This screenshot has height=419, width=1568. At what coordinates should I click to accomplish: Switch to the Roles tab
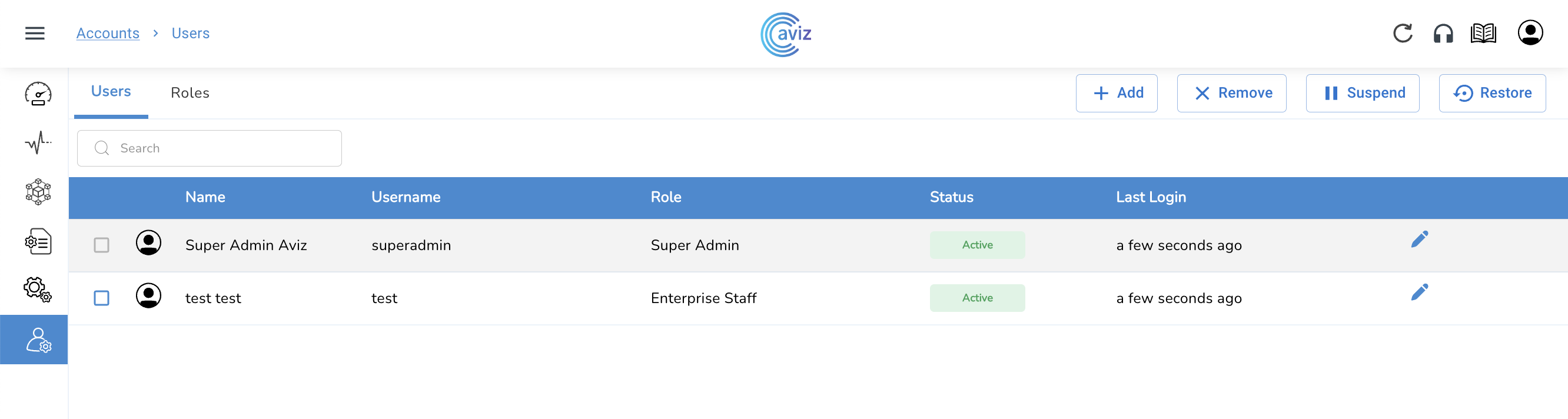pos(190,93)
